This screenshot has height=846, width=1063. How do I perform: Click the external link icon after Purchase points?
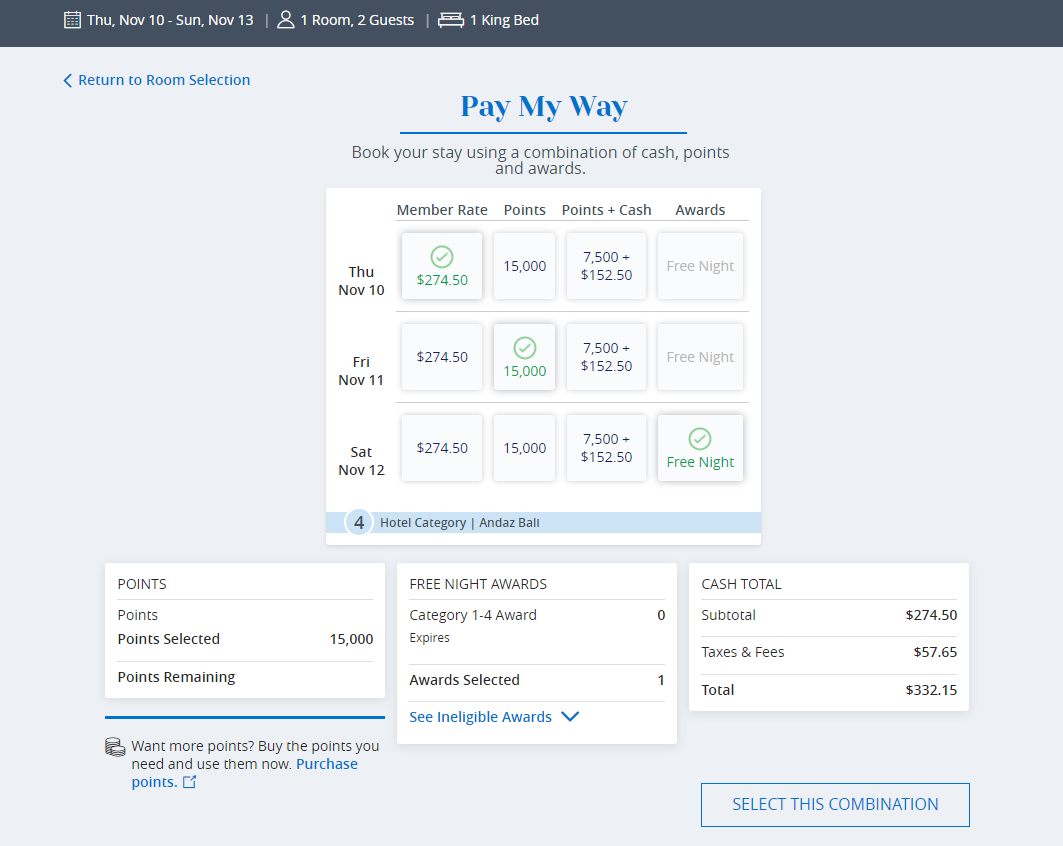tap(190, 782)
